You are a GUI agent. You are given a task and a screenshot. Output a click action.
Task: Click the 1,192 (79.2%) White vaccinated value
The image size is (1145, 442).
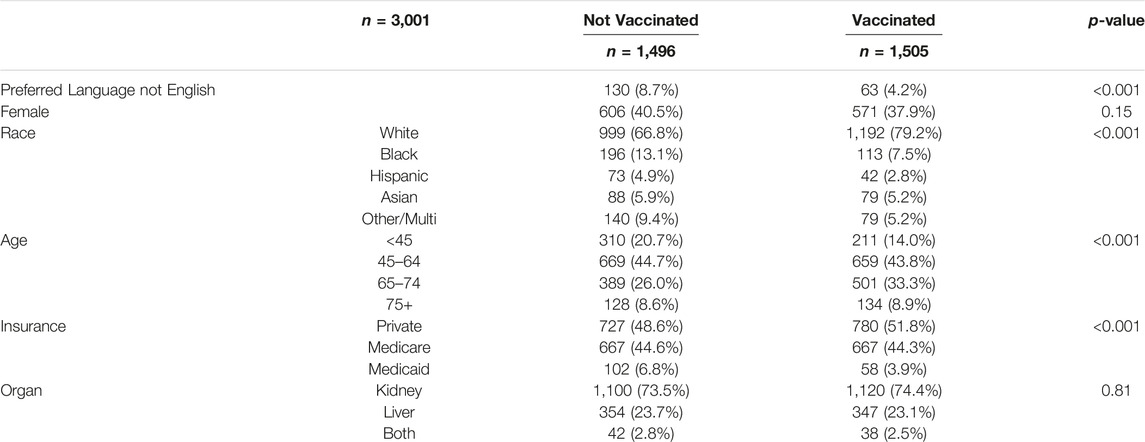894,133
